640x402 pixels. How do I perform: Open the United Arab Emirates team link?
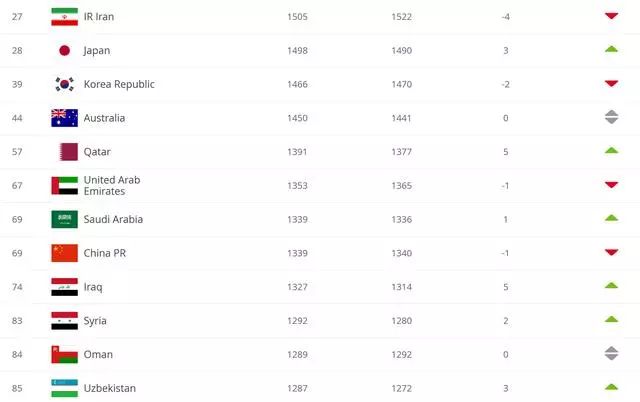coord(112,186)
